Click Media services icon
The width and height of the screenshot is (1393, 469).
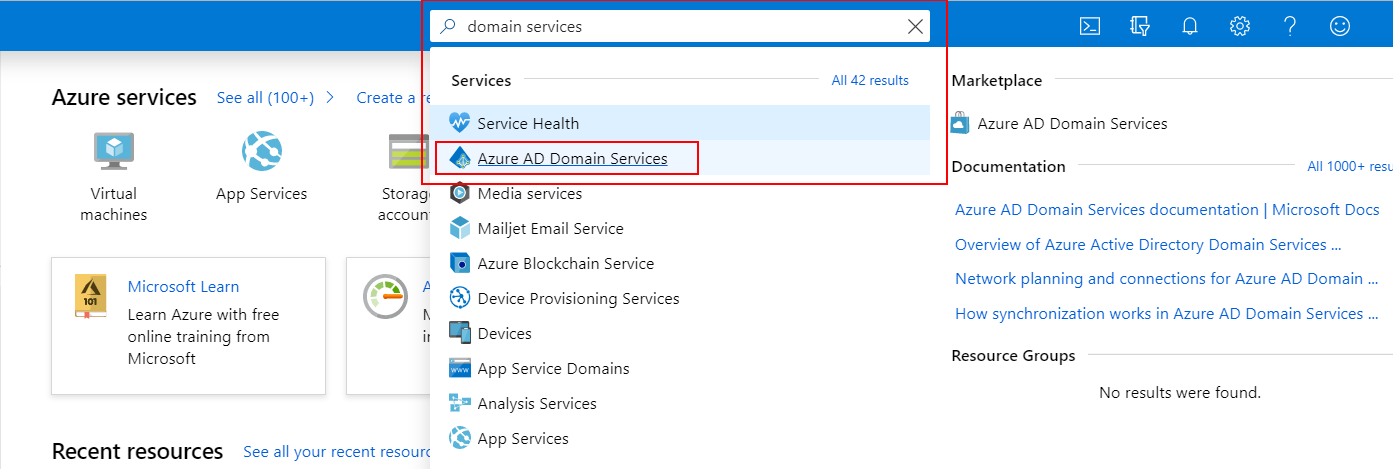pos(460,193)
